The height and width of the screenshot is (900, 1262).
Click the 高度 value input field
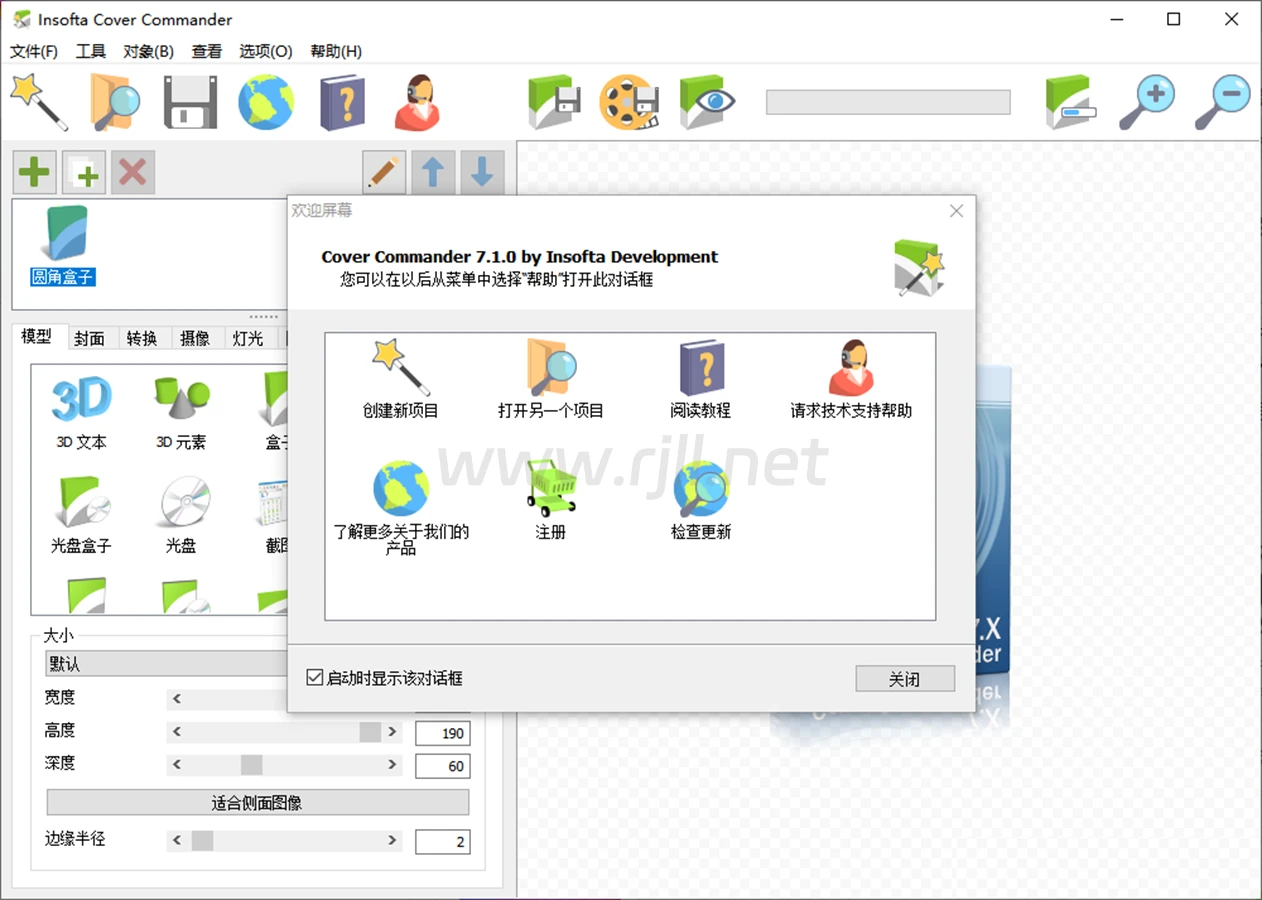[x=442, y=733]
